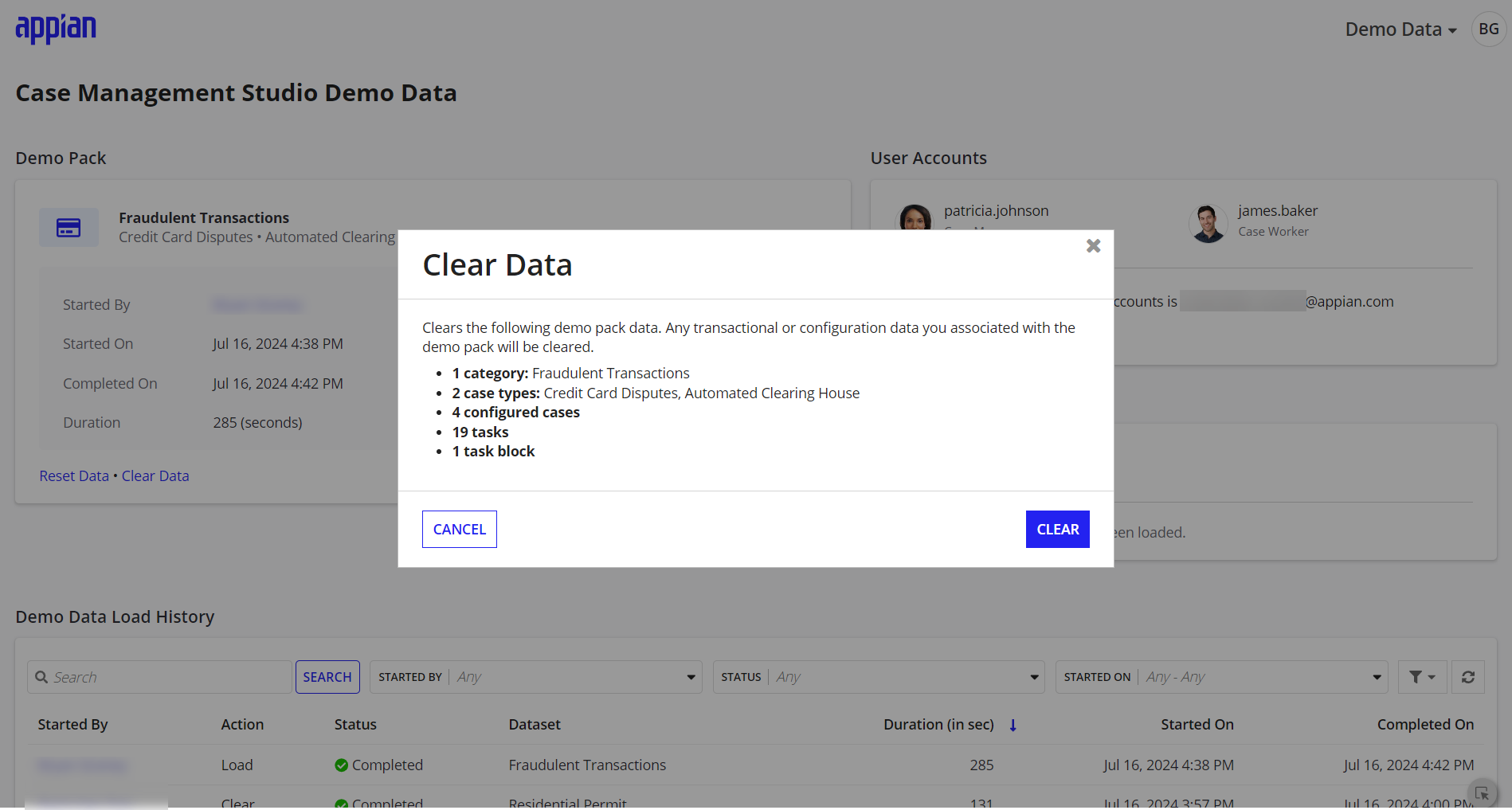The image size is (1512, 810).
Task: Click Jul 16, 2024 4:38 PM under Started On in grid
Action: pyautogui.click(x=1168, y=765)
